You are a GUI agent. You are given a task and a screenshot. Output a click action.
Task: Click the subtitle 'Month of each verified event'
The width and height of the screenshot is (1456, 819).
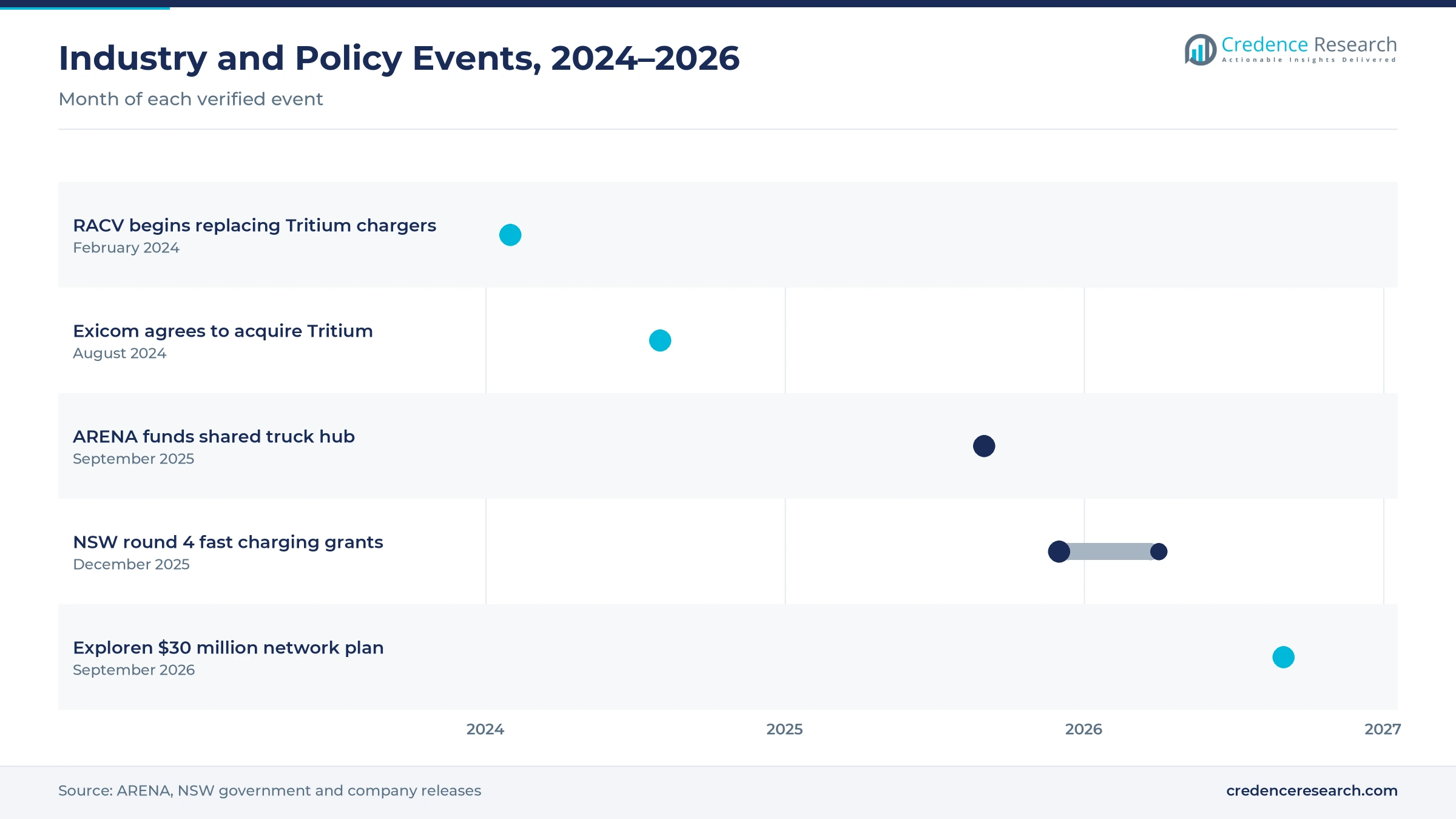click(190, 99)
